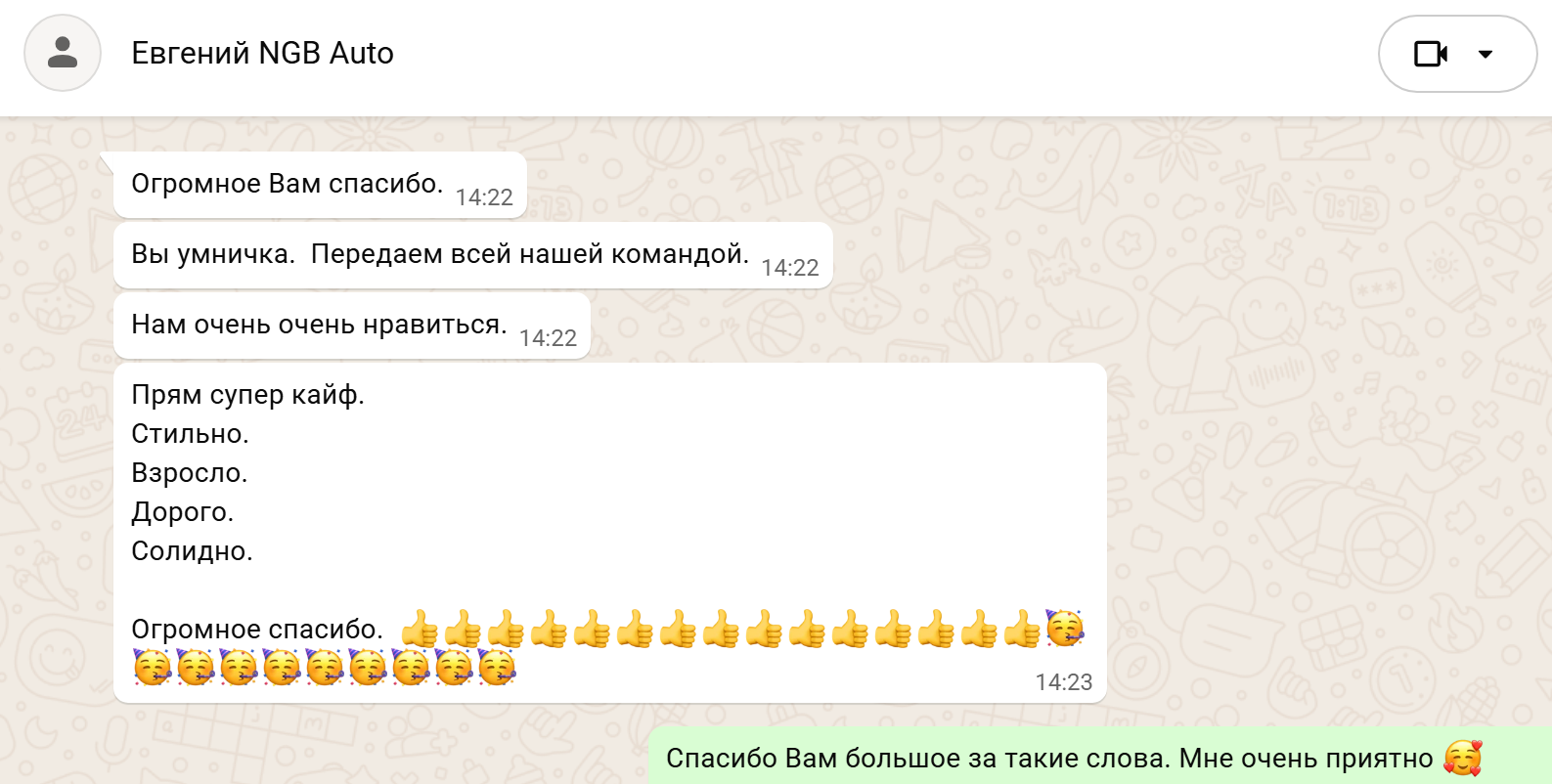Click the smiling hearts emoji in green message
The image size is (1552, 784).
click(x=1463, y=758)
